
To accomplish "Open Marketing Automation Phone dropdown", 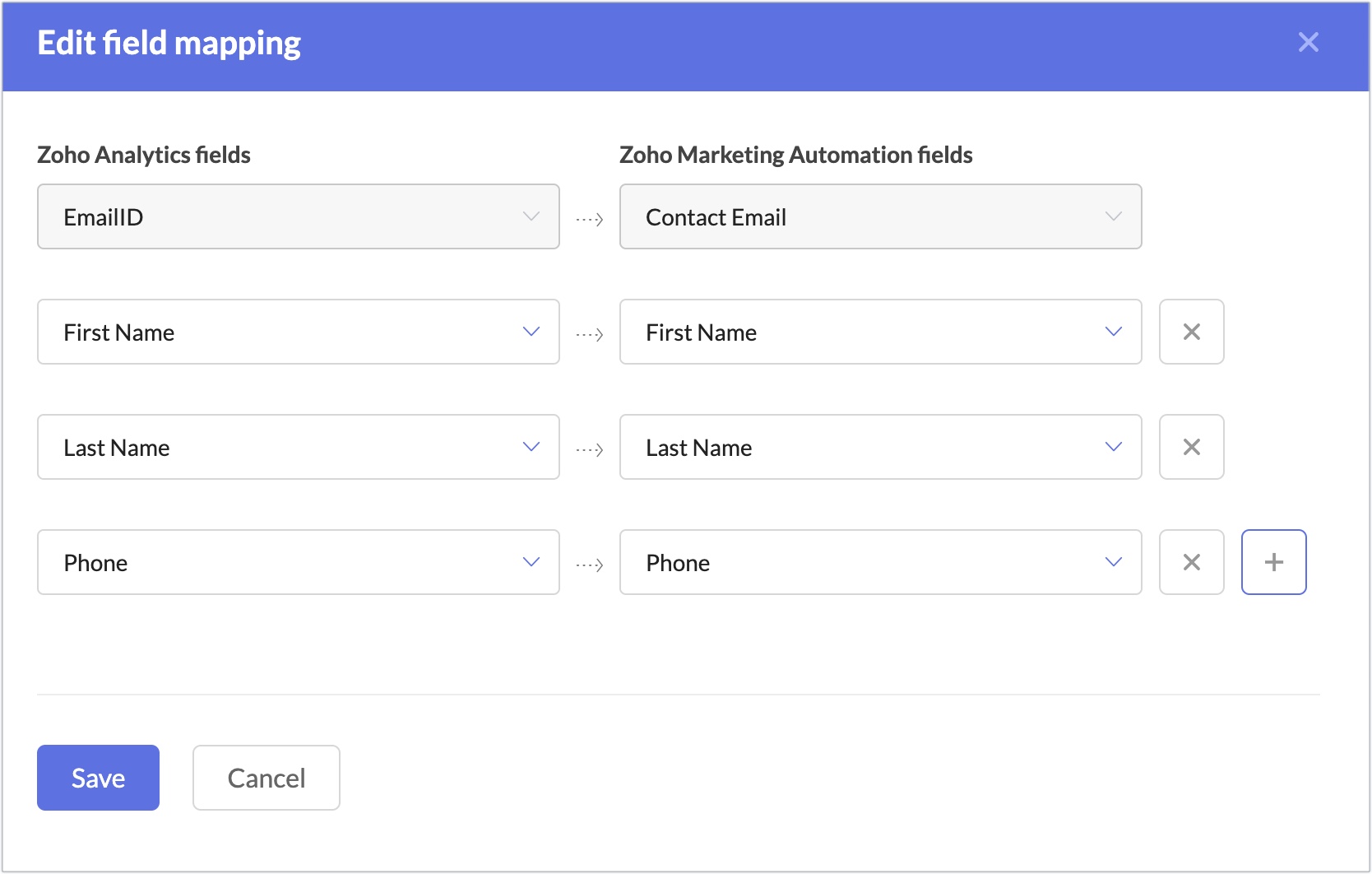I will coord(880,562).
